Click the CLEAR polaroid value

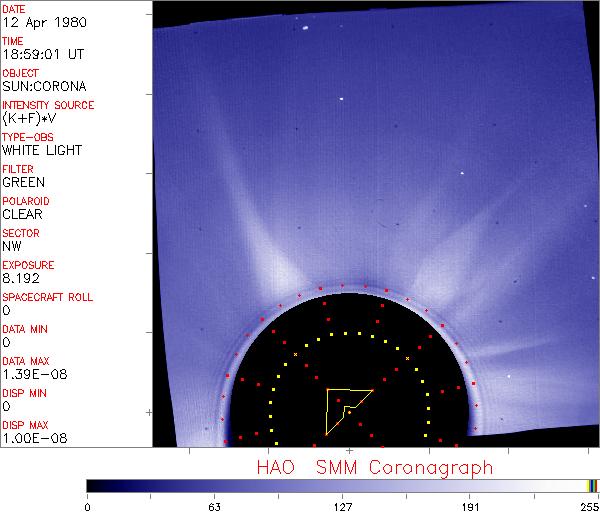(23, 214)
